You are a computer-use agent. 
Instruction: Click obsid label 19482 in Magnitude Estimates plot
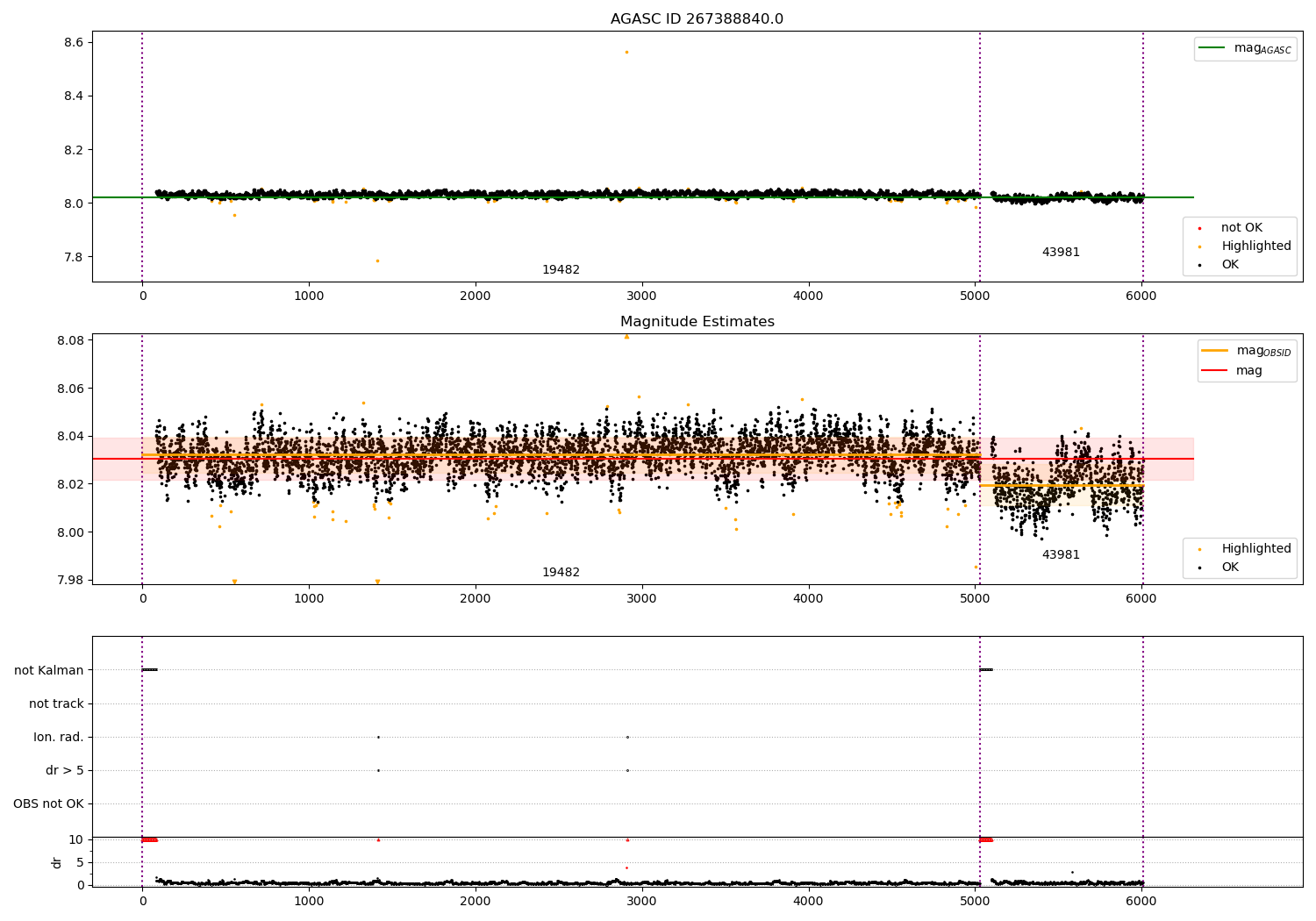point(561,573)
